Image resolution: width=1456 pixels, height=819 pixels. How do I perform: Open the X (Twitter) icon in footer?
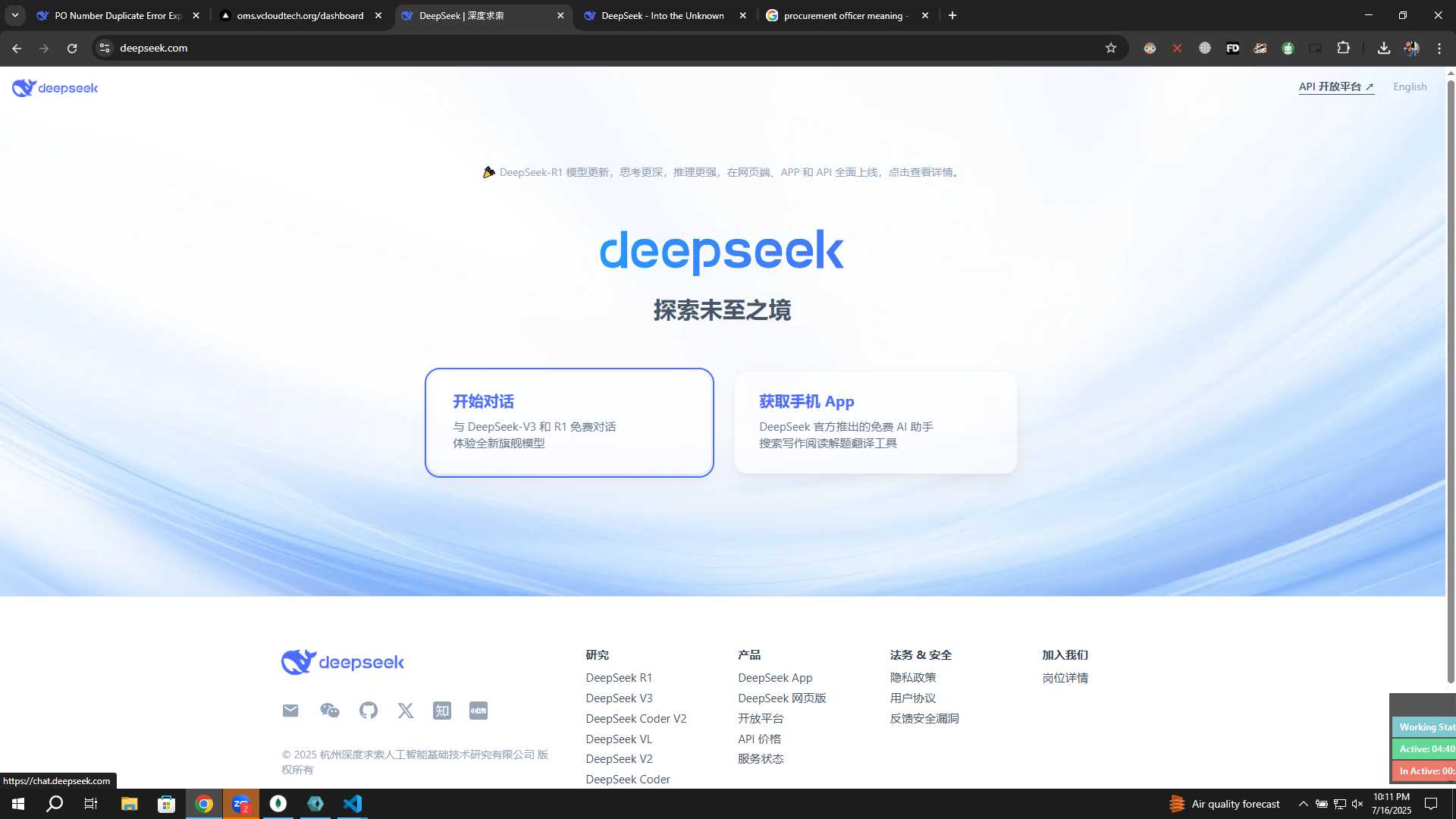406,711
